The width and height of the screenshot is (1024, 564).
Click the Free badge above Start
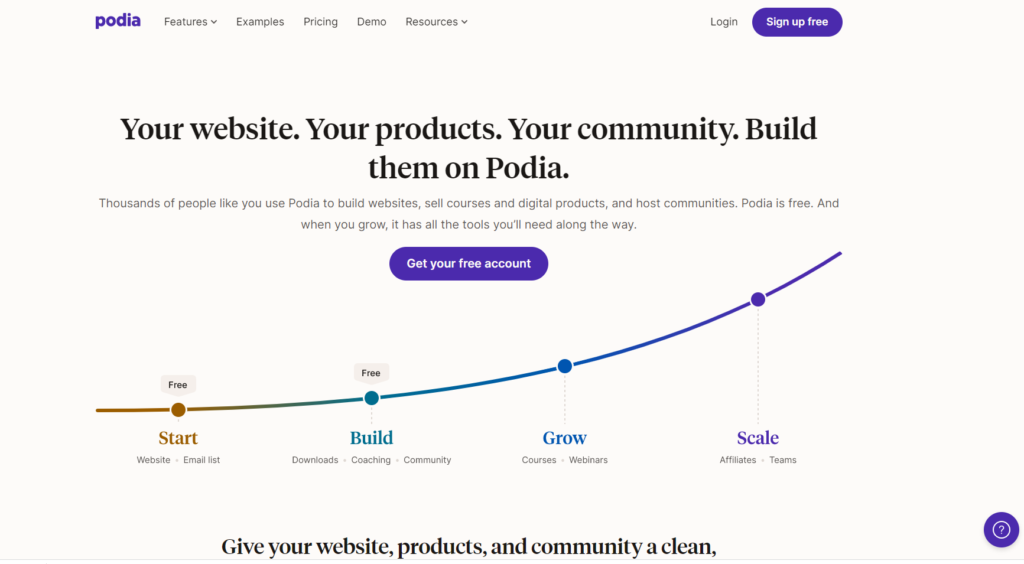178,385
